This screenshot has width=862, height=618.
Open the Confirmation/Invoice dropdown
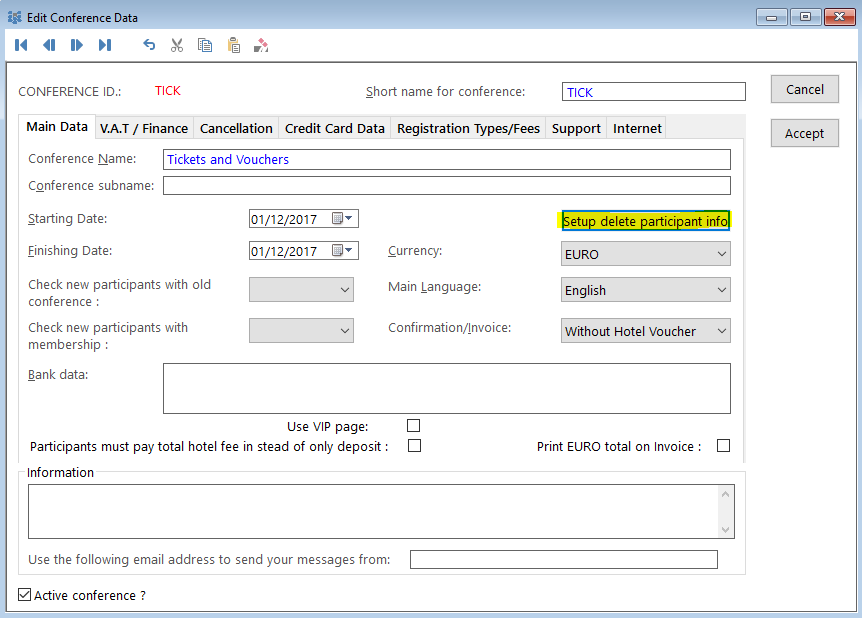(x=645, y=331)
